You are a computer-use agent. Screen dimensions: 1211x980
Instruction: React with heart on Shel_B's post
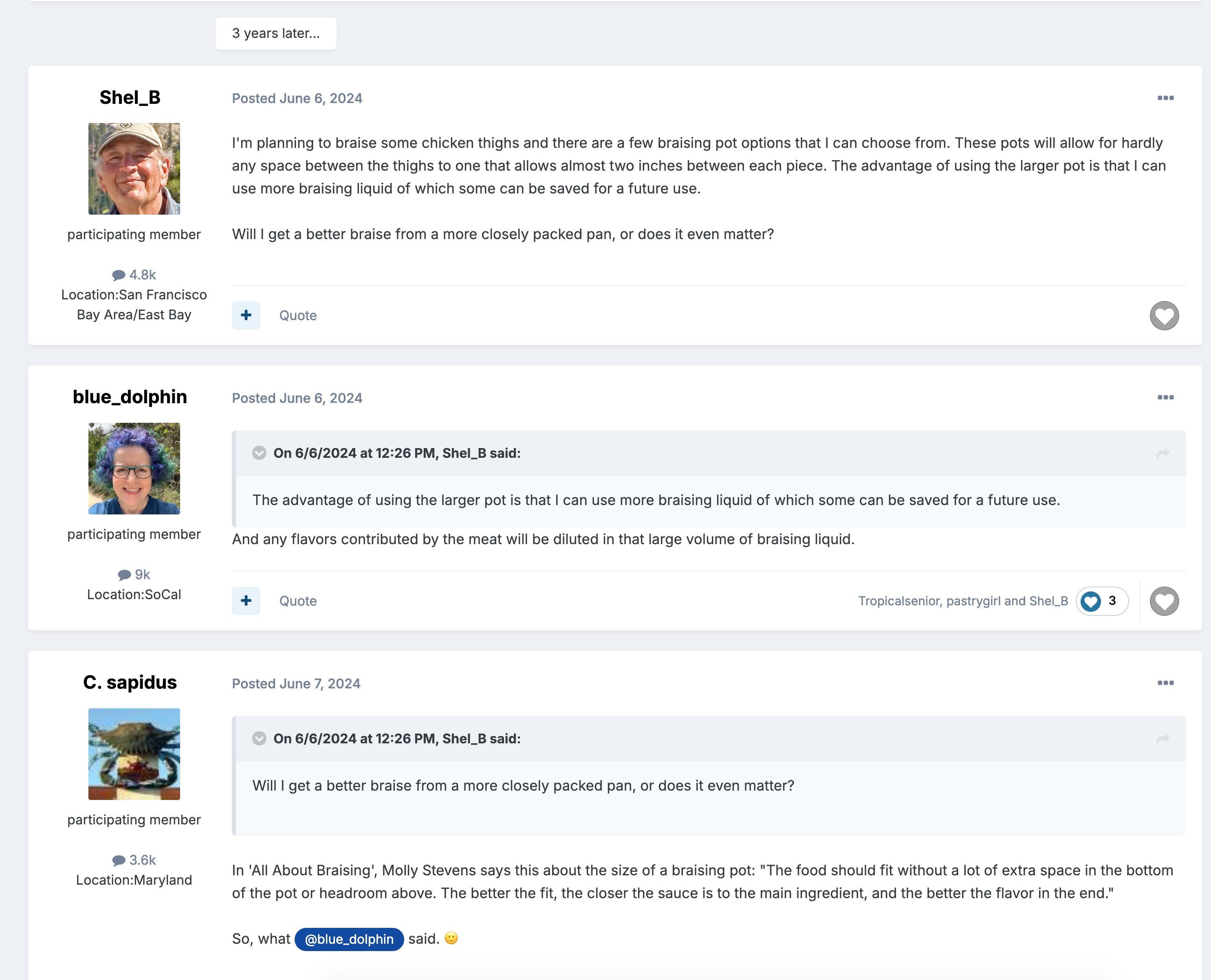point(1164,316)
